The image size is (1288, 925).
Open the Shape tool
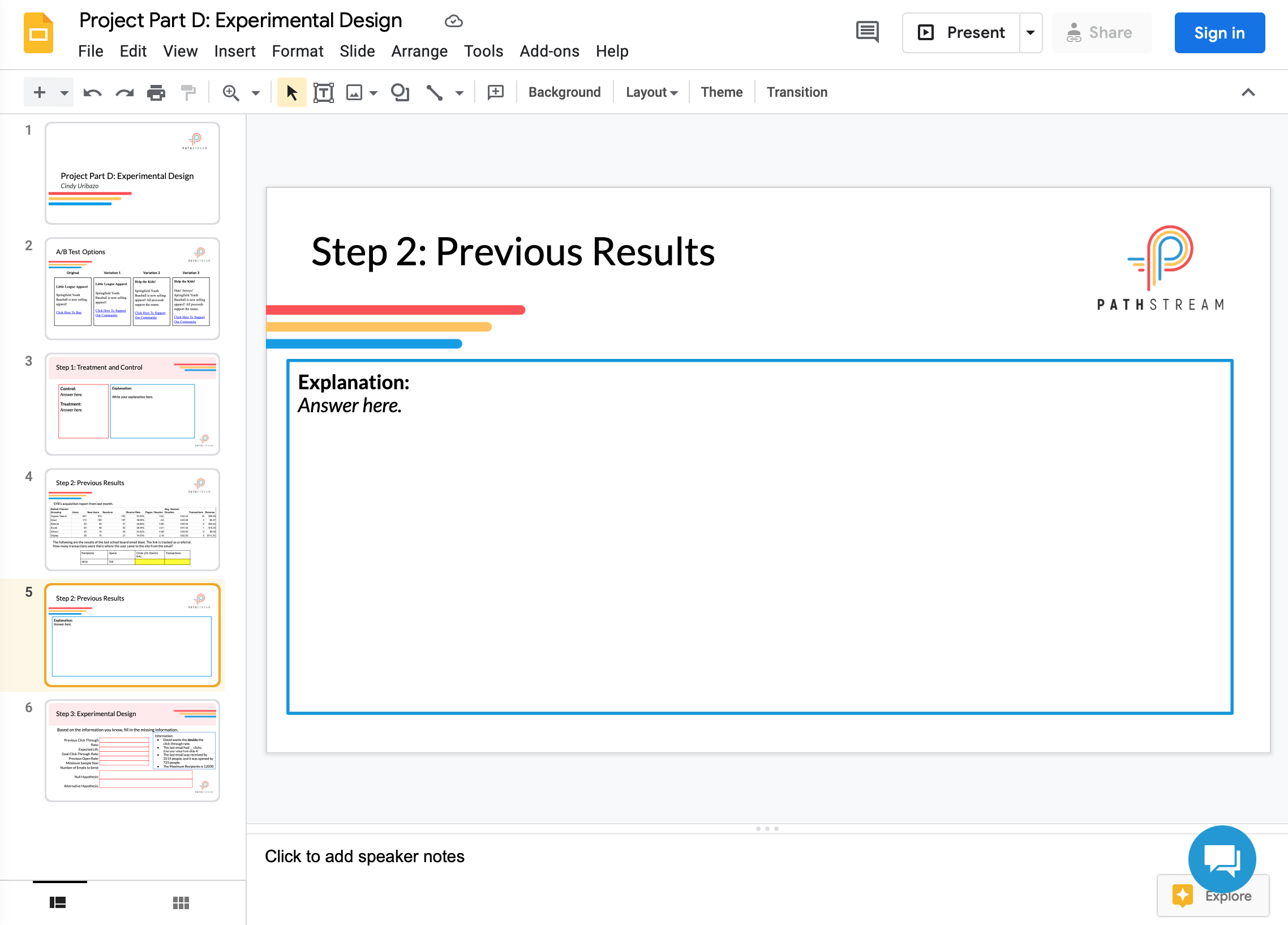click(x=400, y=92)
